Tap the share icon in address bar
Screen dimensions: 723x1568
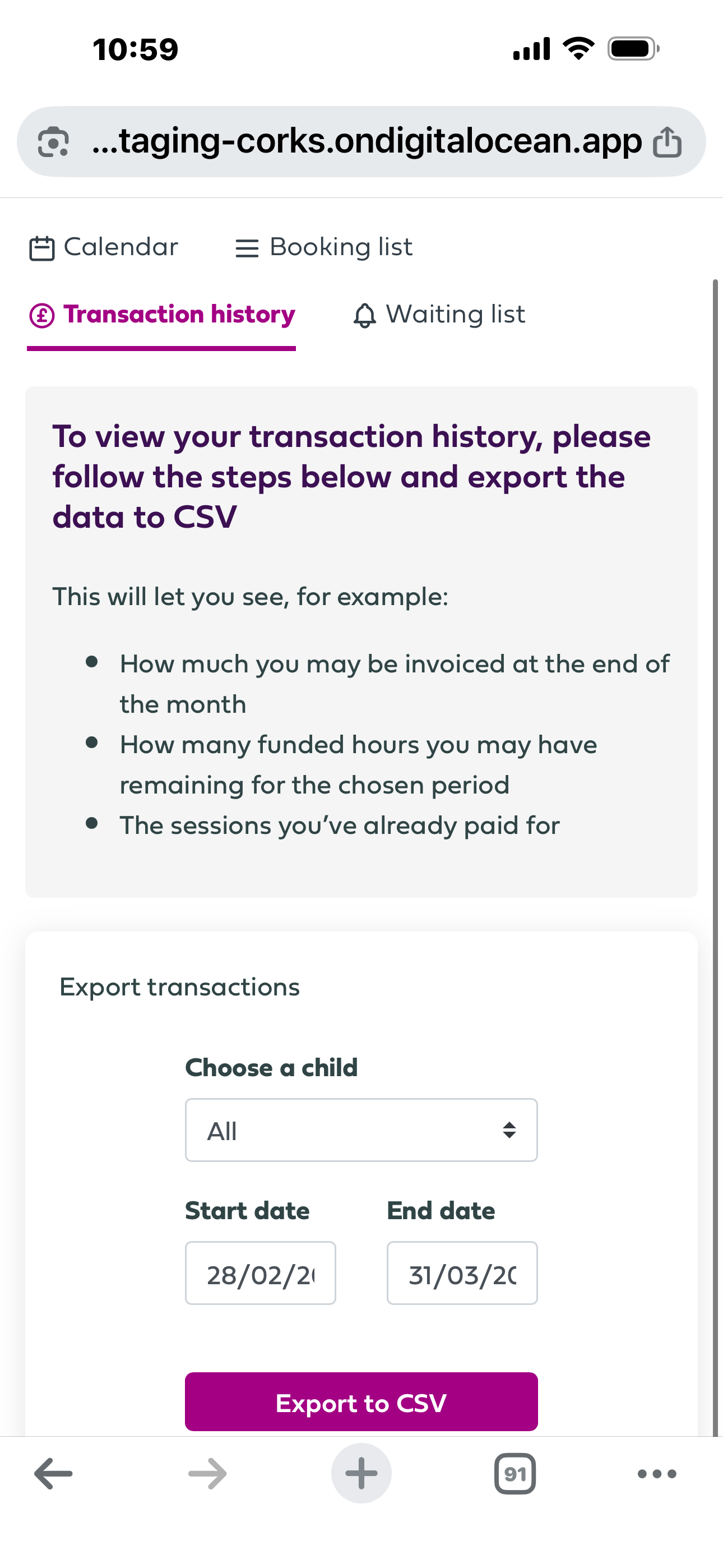tap(667, 142)
